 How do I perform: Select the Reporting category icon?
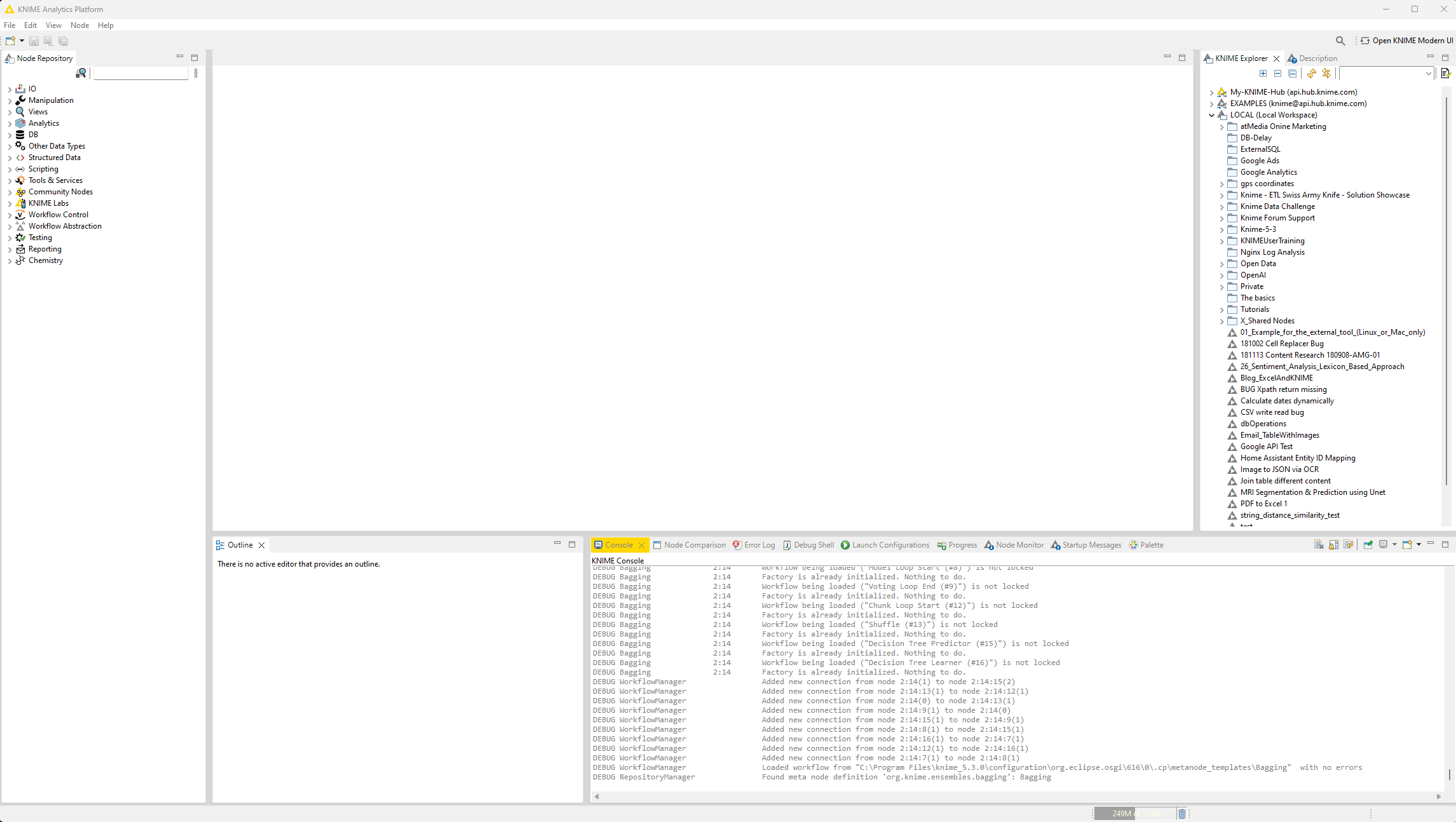[x=20, y=249]
